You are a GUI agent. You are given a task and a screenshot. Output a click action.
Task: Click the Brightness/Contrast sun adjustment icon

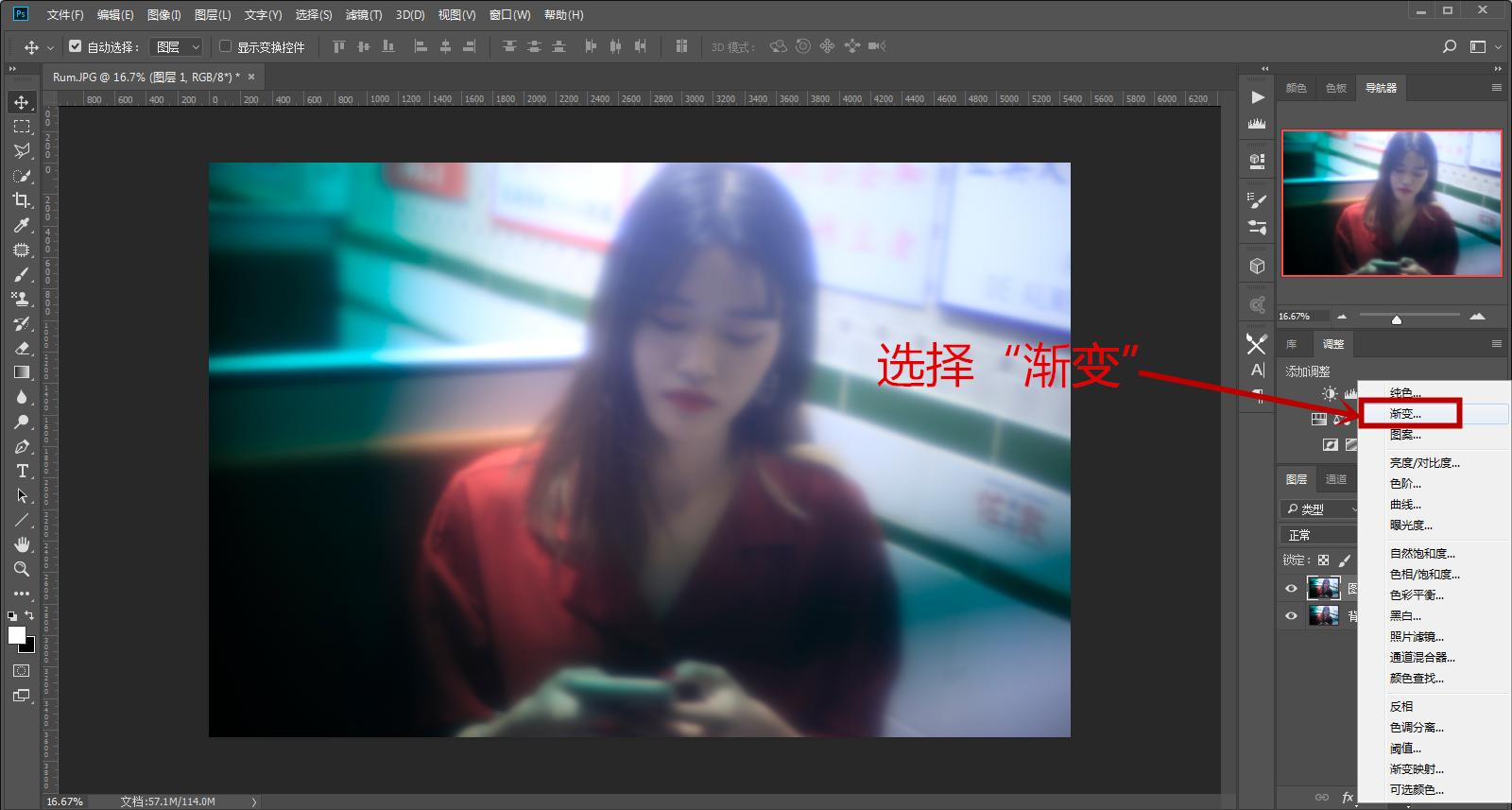(x=1330, y=393)
